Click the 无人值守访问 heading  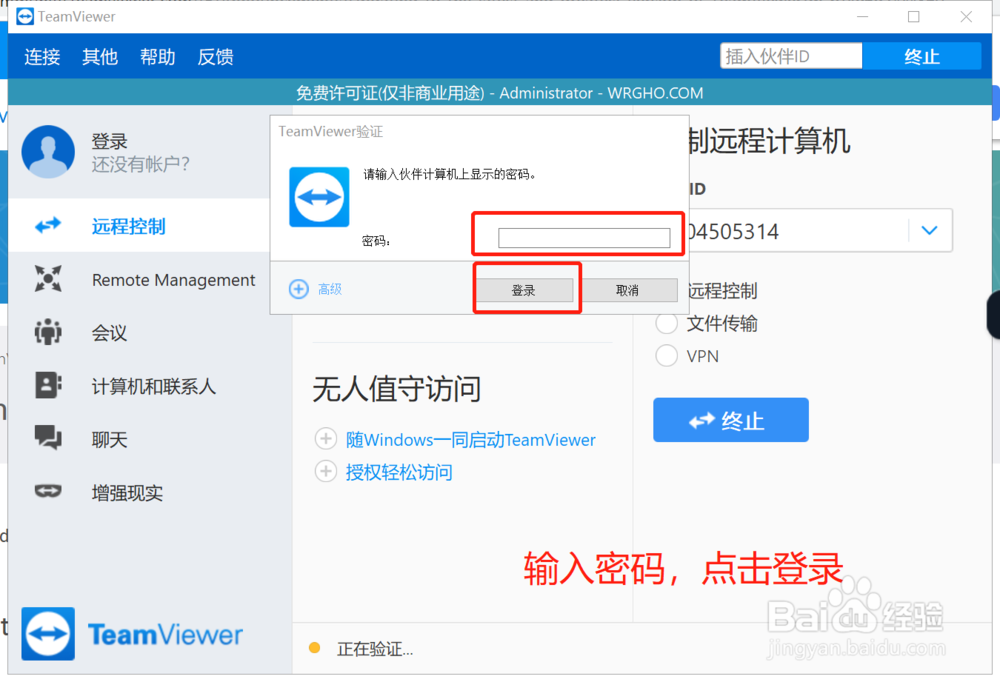397,389
